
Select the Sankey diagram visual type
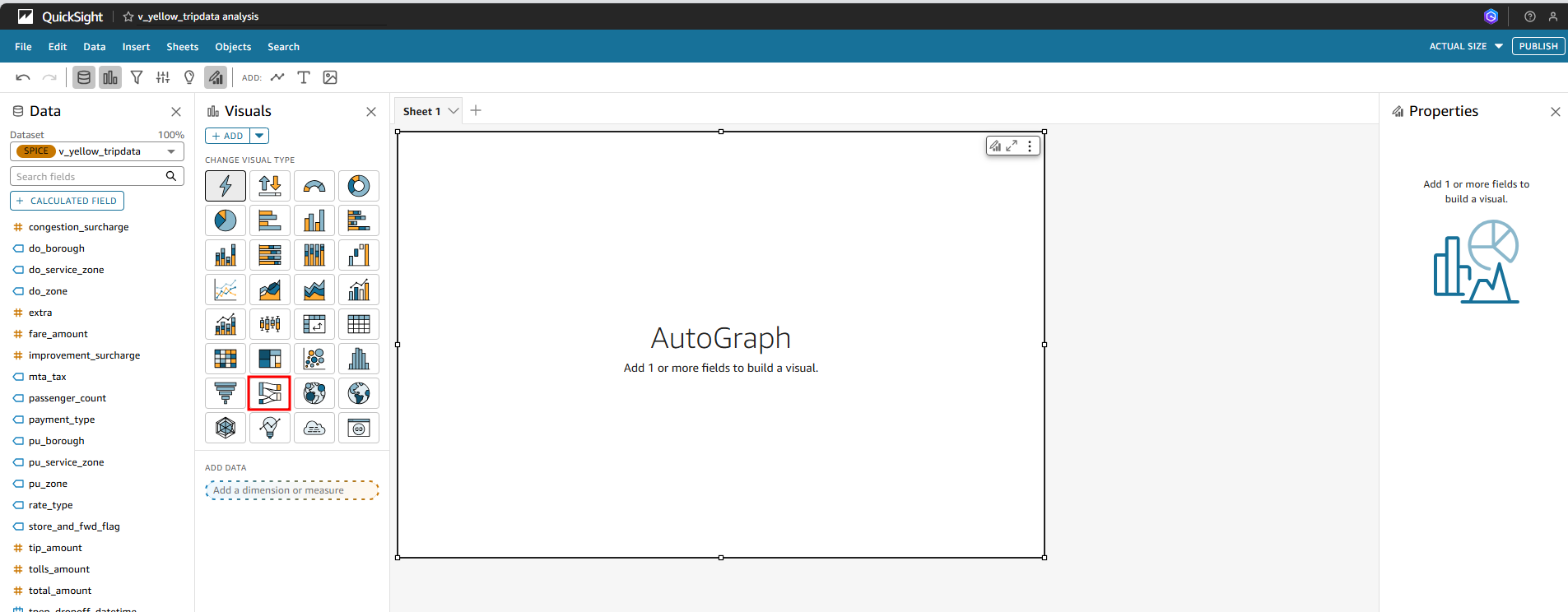[269, 393]
